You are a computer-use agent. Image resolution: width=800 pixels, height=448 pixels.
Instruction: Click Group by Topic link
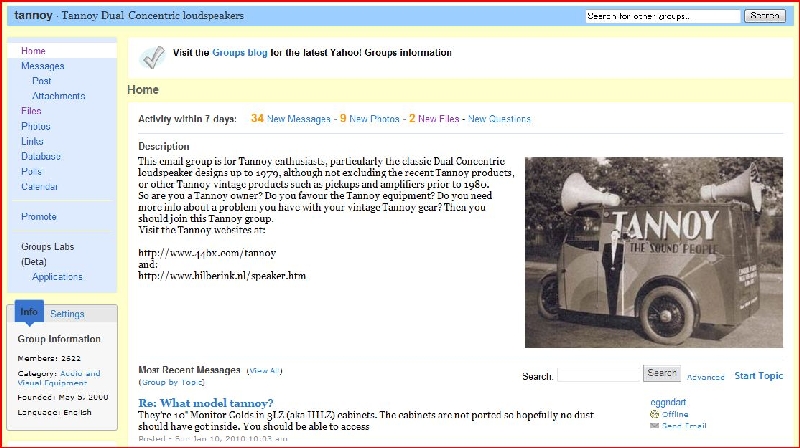171,382
